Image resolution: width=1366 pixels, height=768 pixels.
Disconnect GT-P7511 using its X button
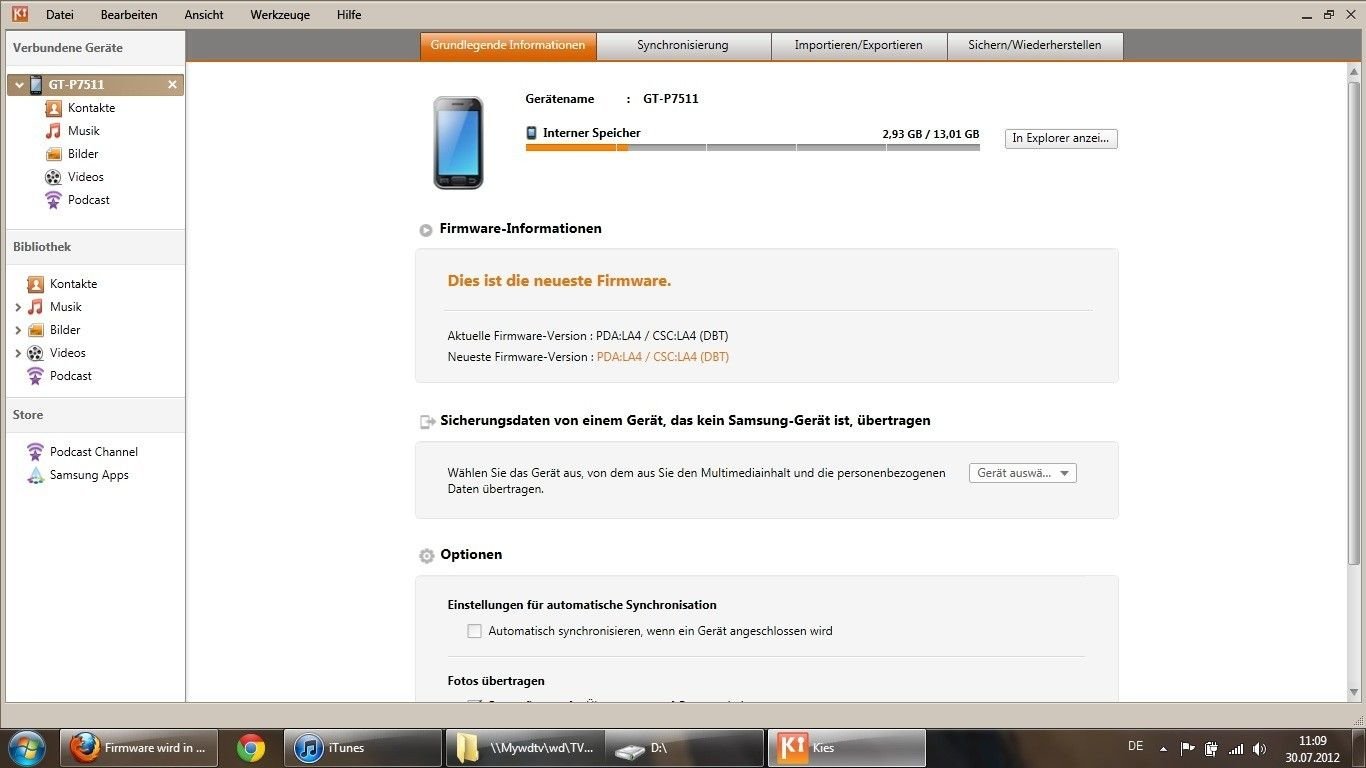point(172,85)
